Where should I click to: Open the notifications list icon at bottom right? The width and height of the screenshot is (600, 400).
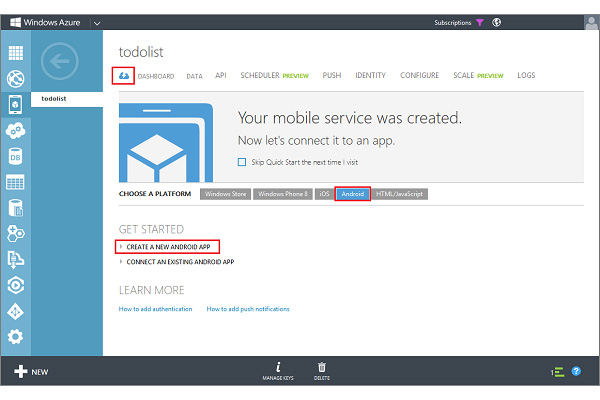click(x=558, y=372)
